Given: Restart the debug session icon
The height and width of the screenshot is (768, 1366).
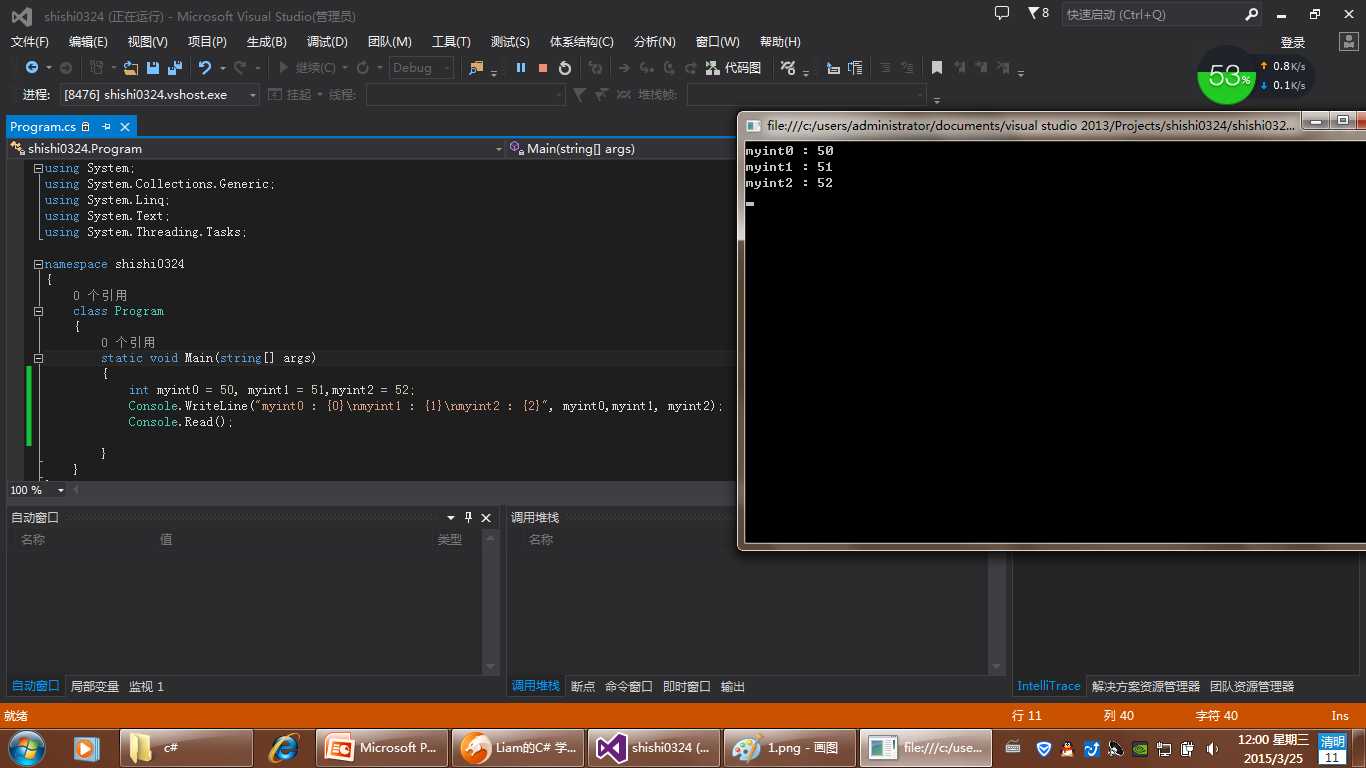Looking at the screenshot, I should tap(565, 68).
